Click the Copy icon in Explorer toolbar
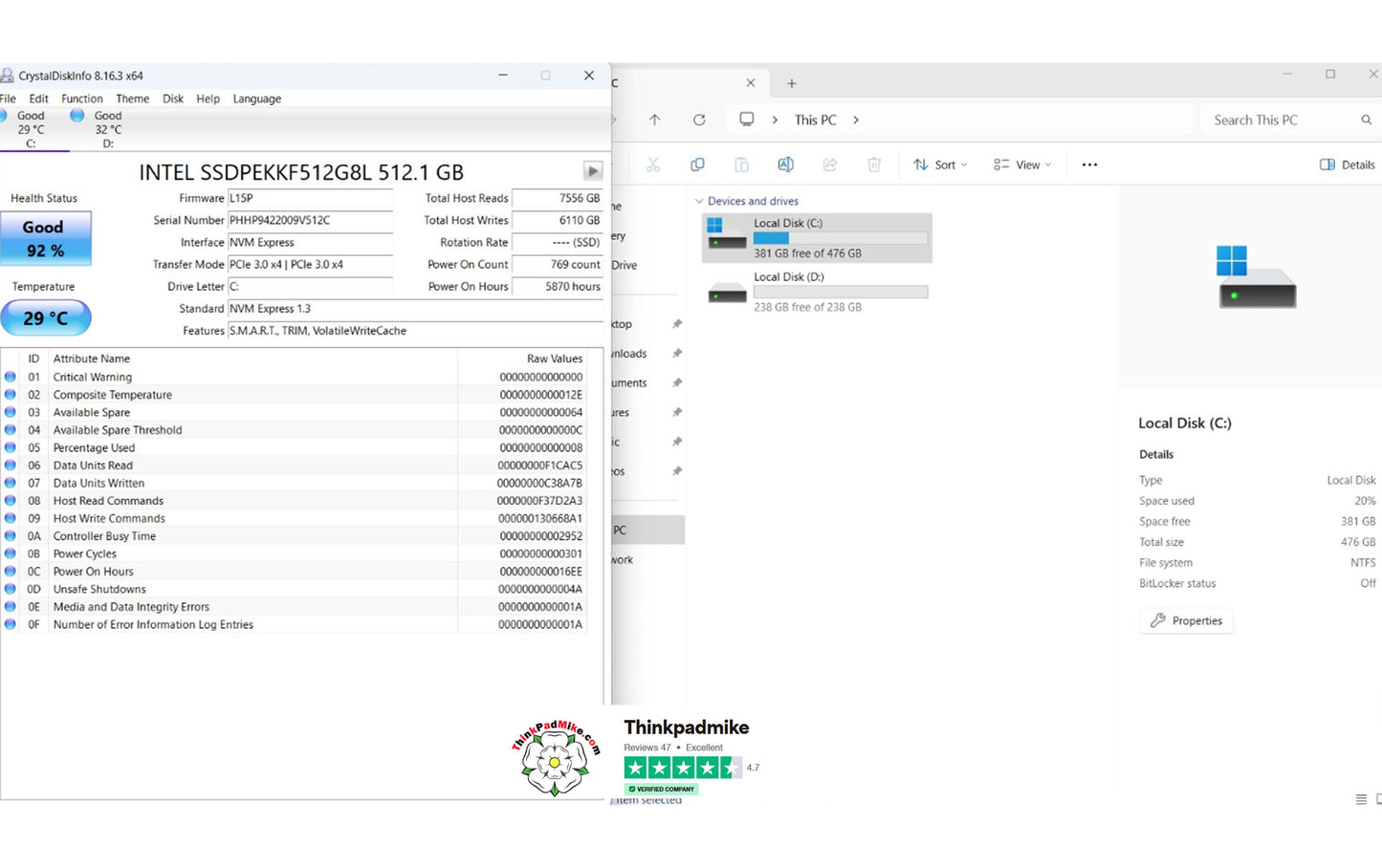Image resolution: width=1382 pixels, height=868 pixels. (x=697, y=164)
